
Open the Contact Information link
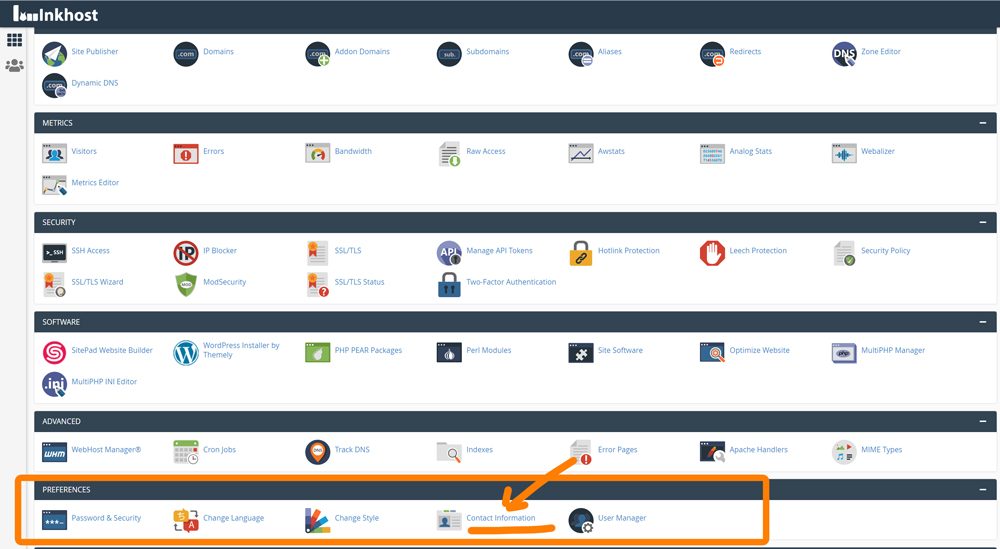point(501,518)
